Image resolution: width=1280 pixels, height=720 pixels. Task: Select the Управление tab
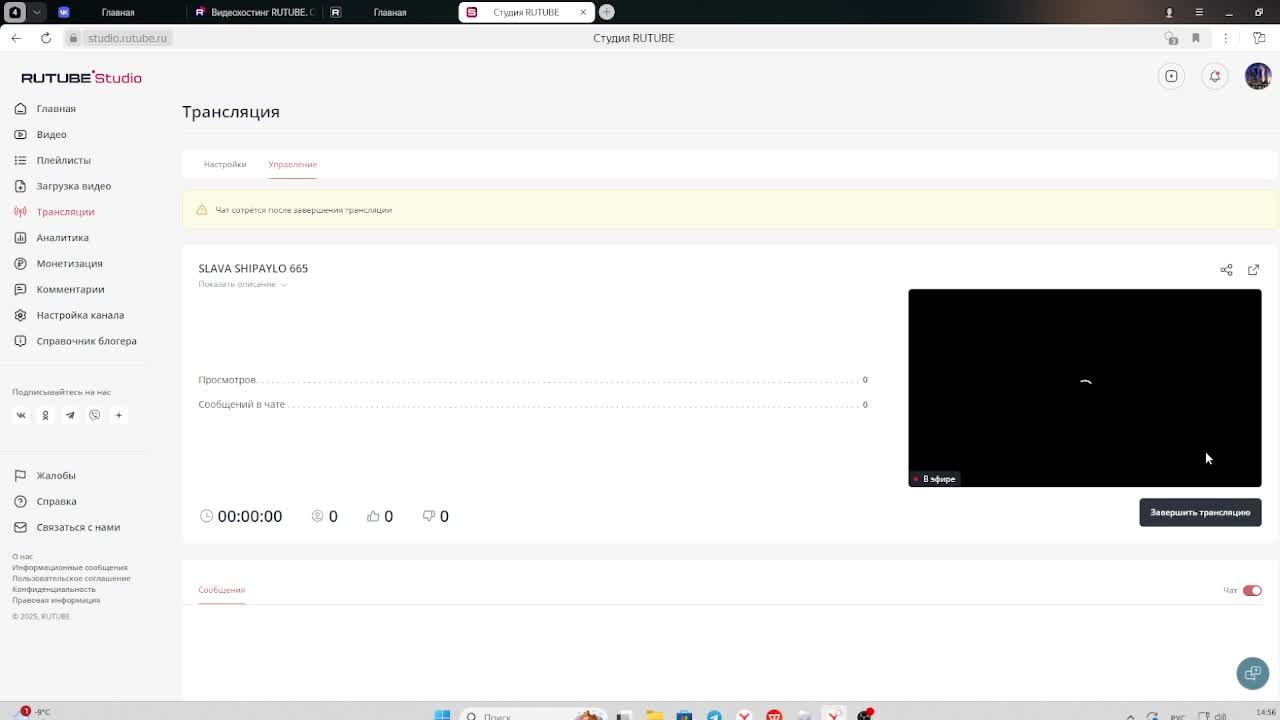[x=292, y=164]
